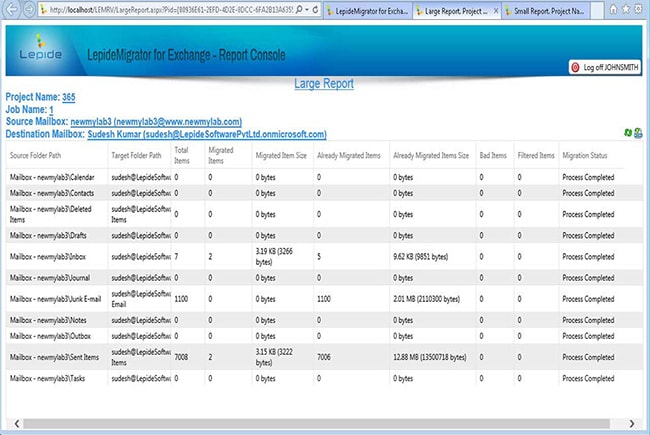This screenshot has width=650, height=435.
Task: Click the Log off JOHNSMITH button
Action: click(x=605, y=67)
